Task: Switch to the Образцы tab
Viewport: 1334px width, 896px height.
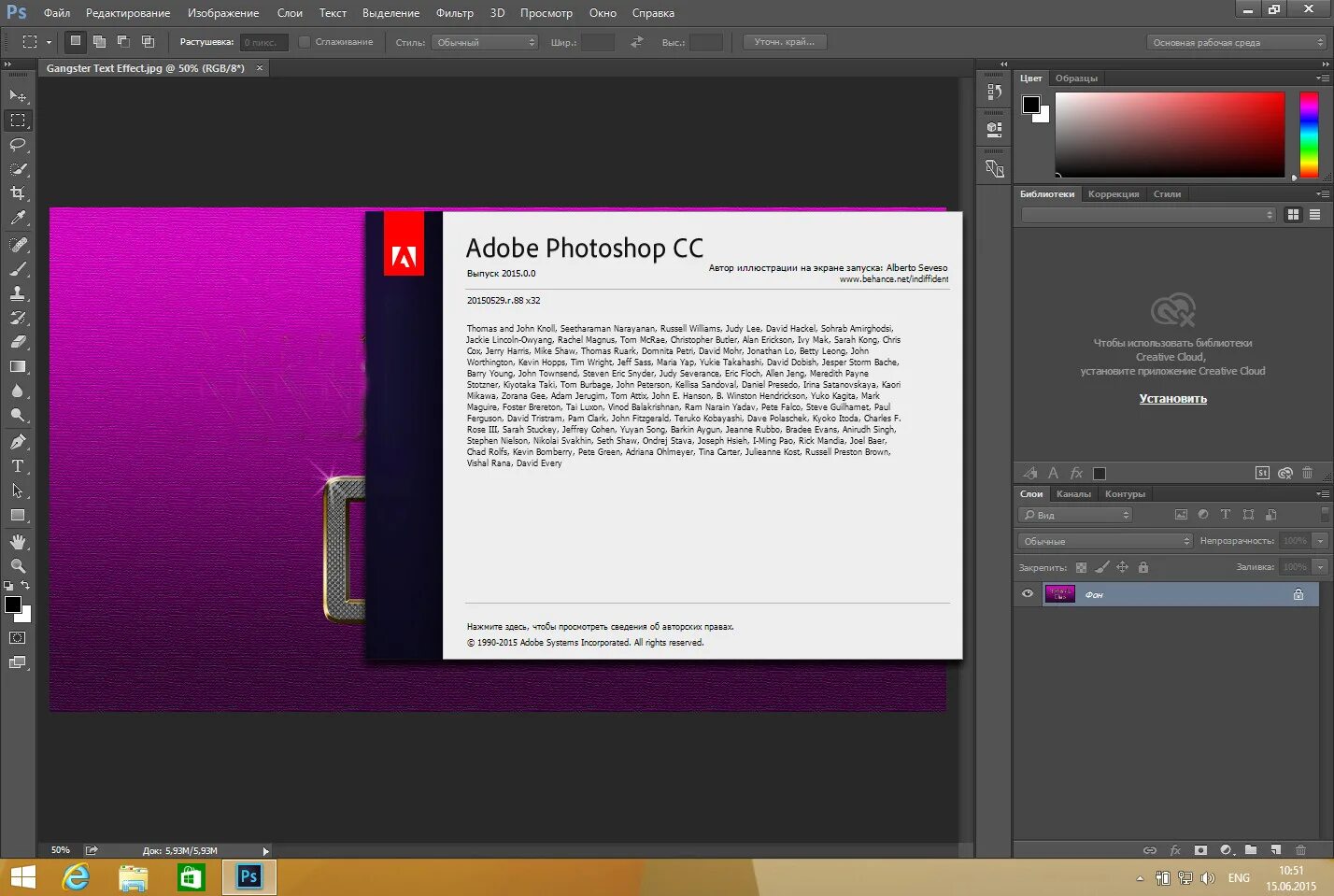Action: coord(1076,78)
